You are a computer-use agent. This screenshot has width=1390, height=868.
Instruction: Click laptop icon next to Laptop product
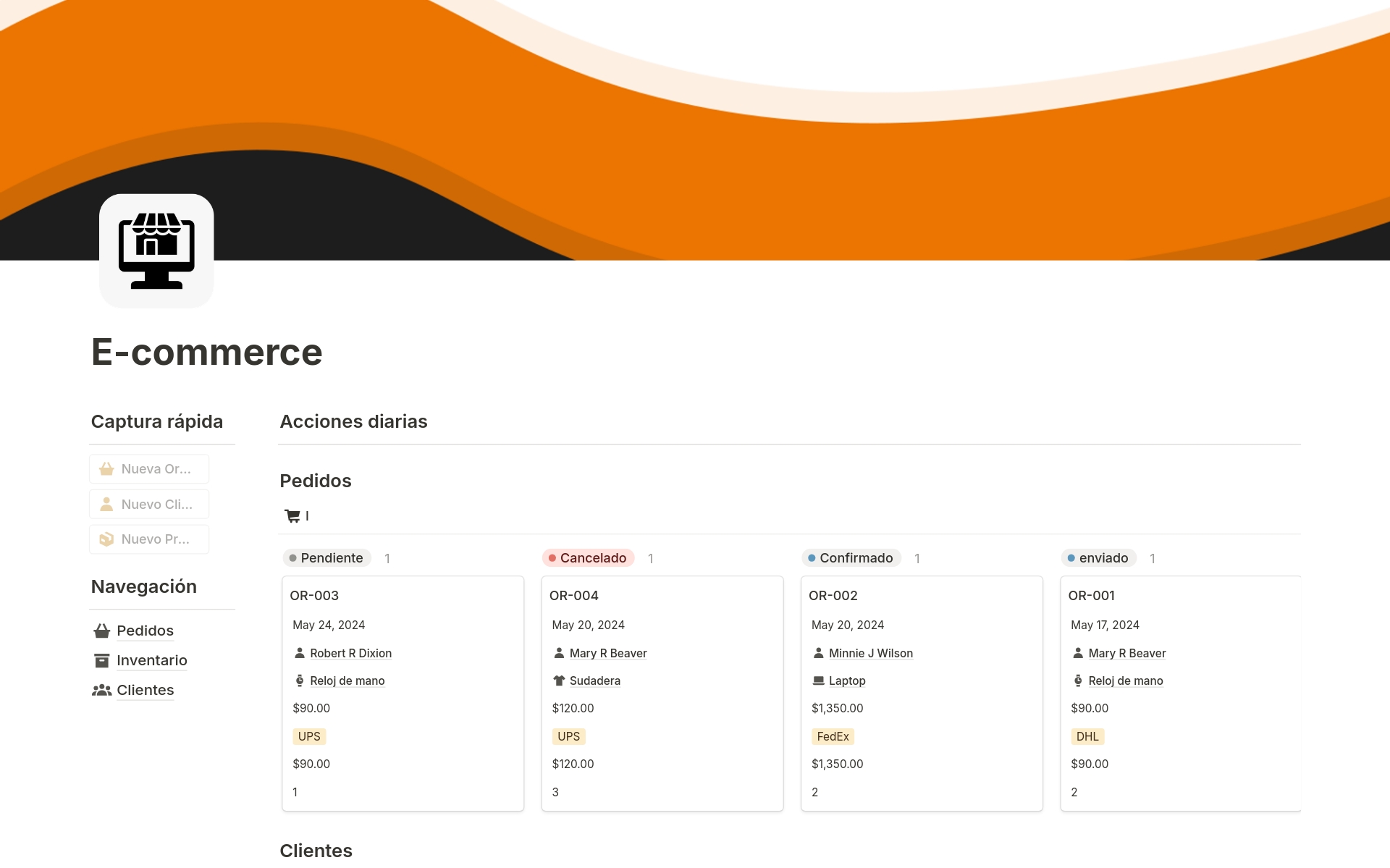click(x=818, y=681)
